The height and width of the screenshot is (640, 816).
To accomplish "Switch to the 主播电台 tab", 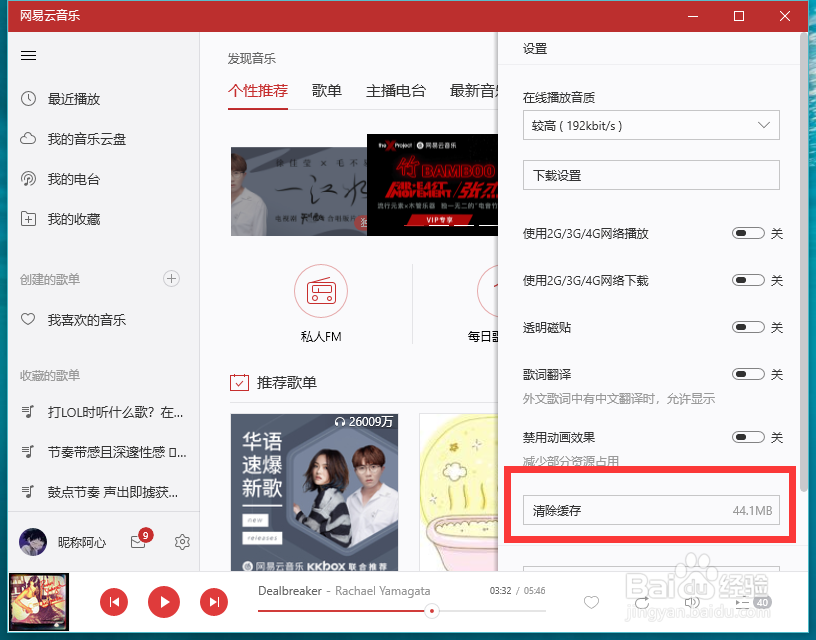I will [396, 91].
